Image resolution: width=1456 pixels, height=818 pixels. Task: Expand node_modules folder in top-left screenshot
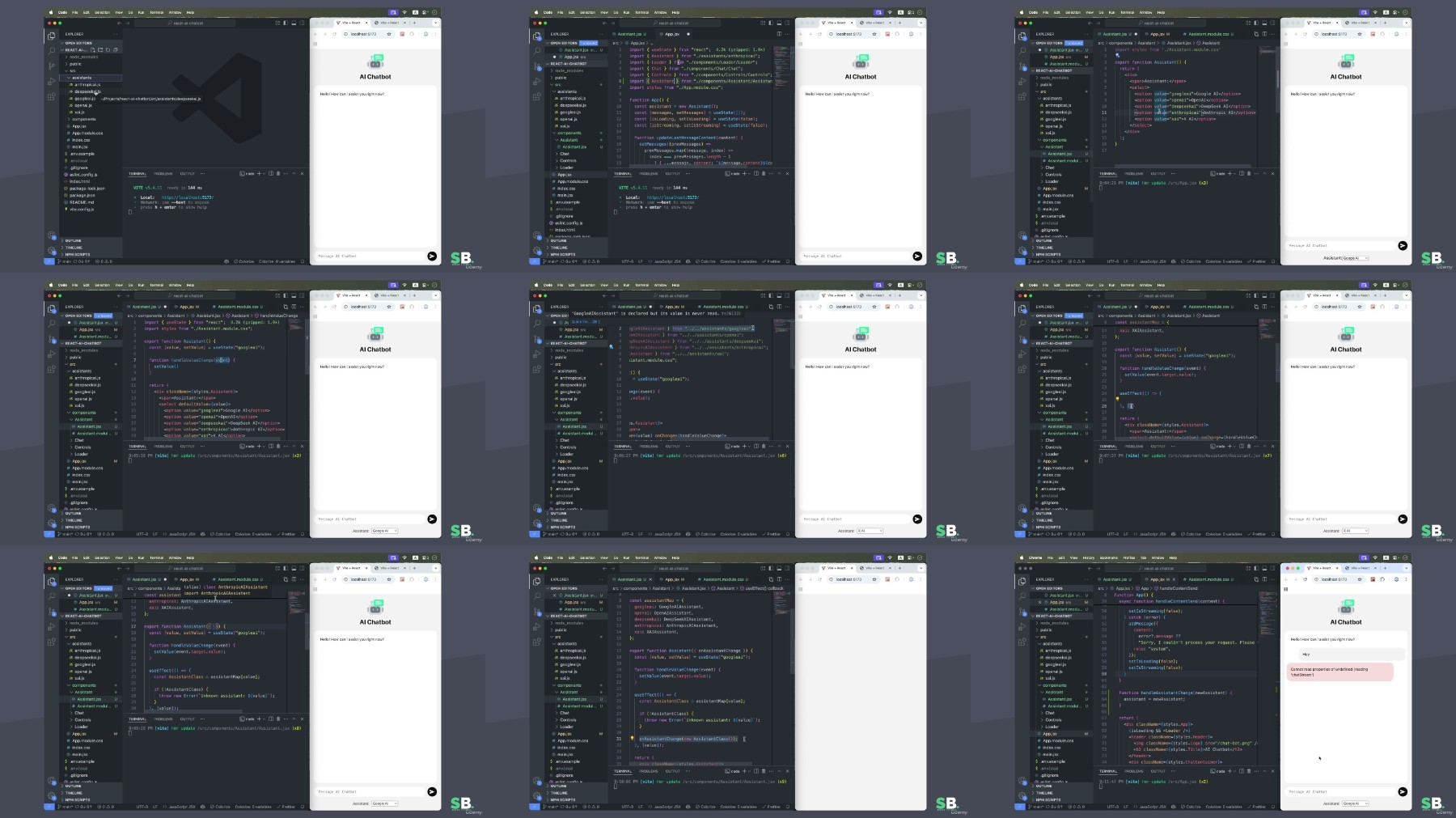click(x=83, y=57)
